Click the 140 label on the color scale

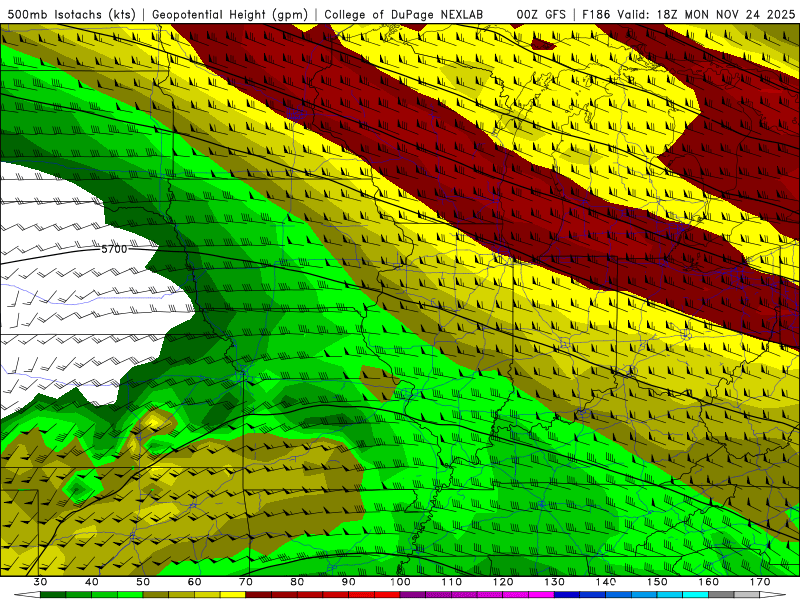[606, 582]
